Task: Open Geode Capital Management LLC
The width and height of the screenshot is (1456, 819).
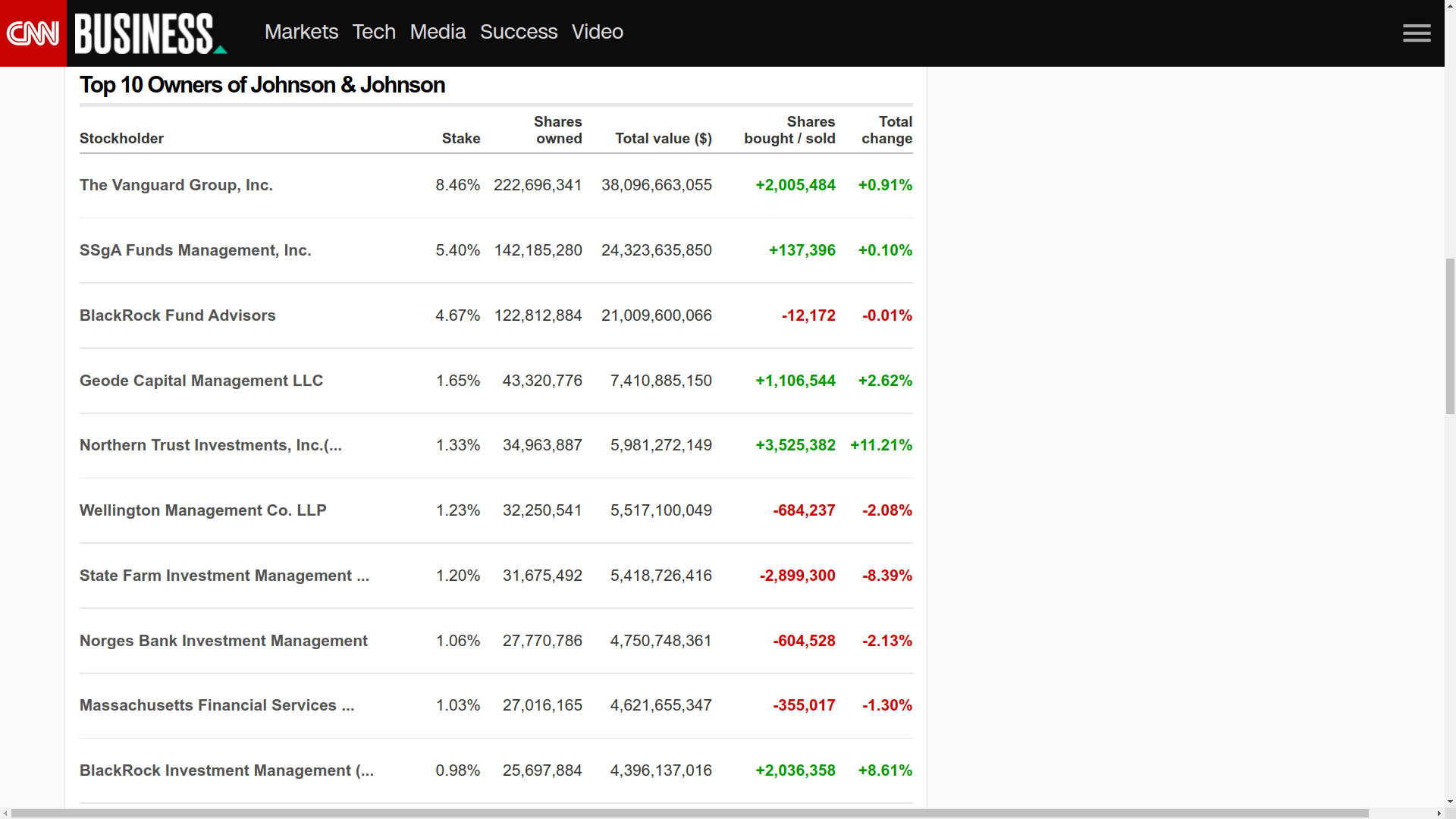Action: tap(201, 381)
